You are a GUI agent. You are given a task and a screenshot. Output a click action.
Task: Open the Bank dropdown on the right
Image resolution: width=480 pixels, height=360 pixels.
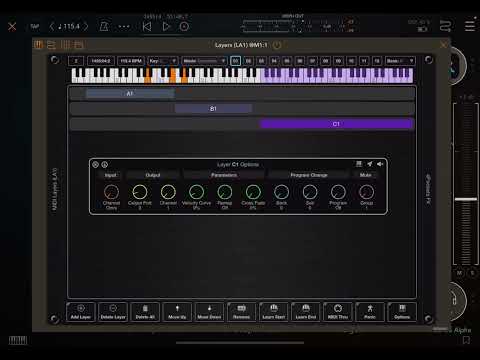400,61
